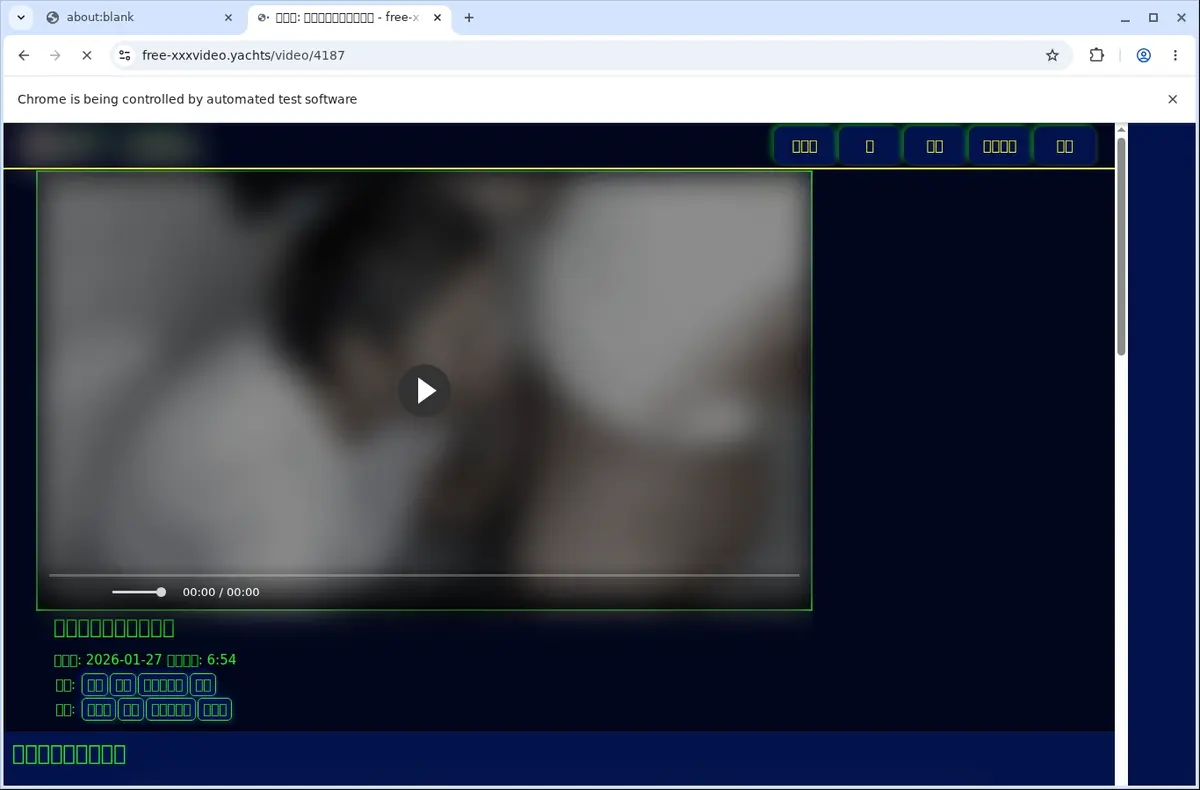Select five-character tag in first tag row
1200x790 pixels.
pyautogui.click(x=162, y=685)
